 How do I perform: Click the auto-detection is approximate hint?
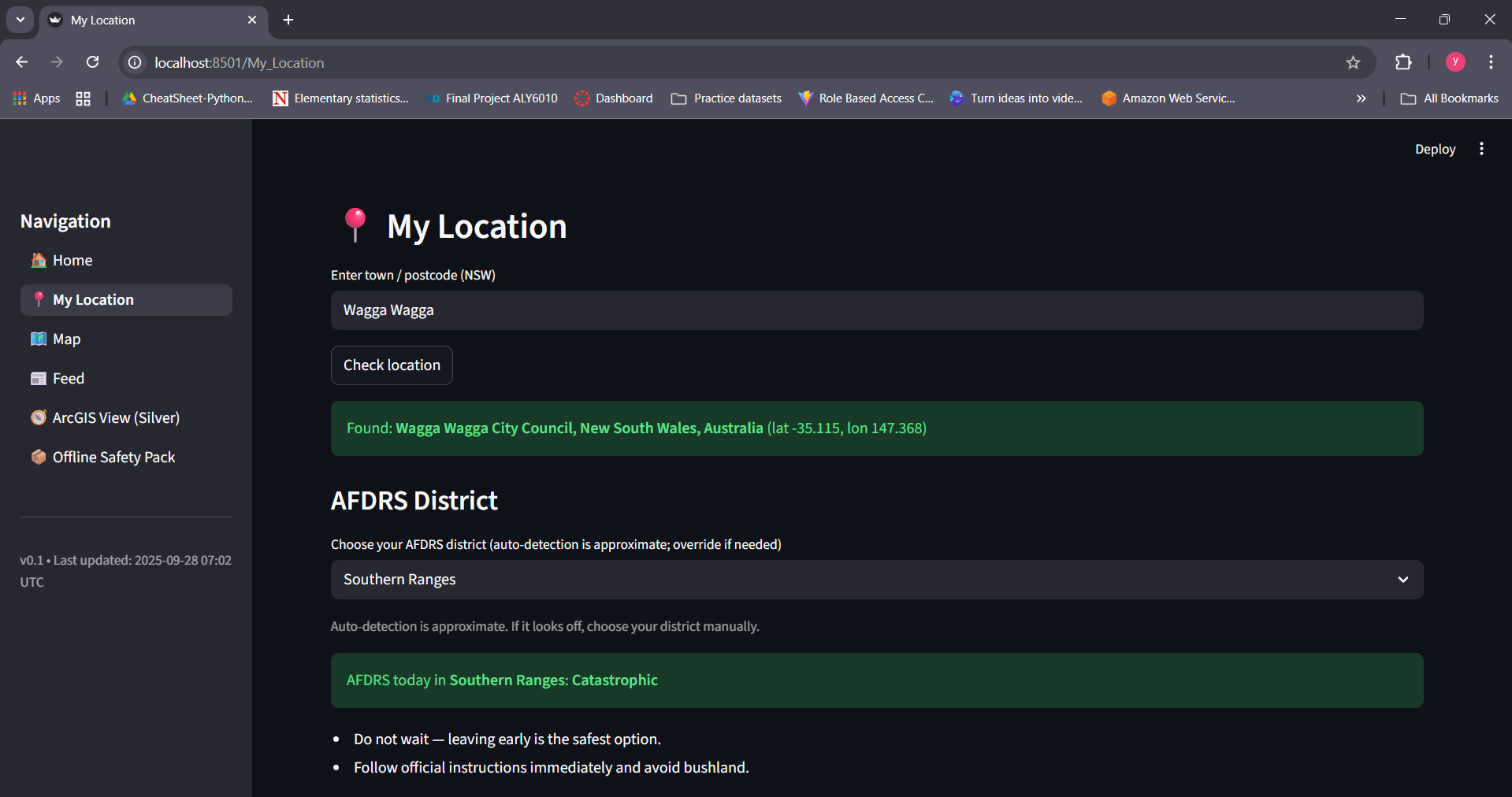[x=545, y=627]
